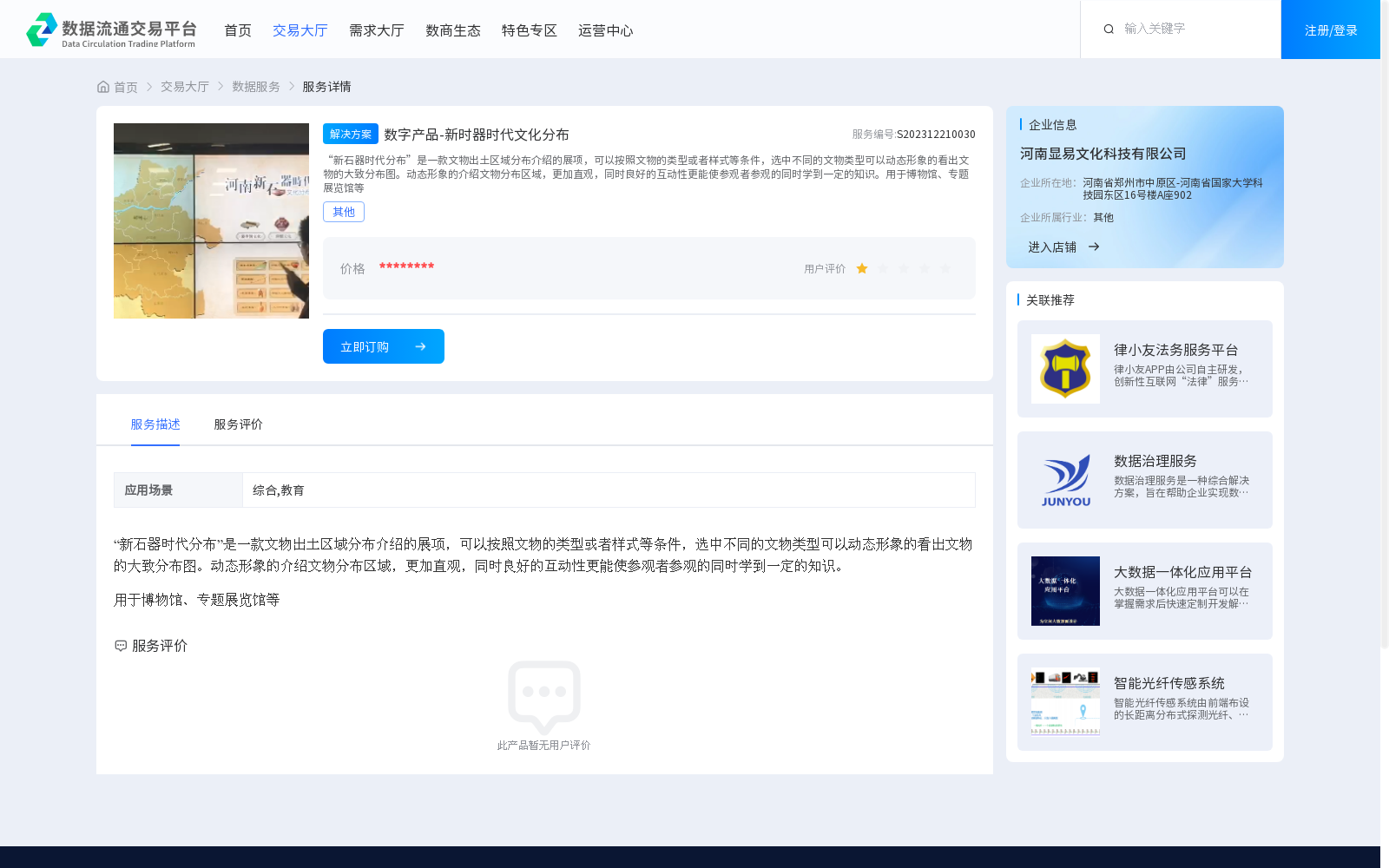Click service number S202312210030
Image resolution: width=1389 pixels, height=868 pixels.
(936, 135)
